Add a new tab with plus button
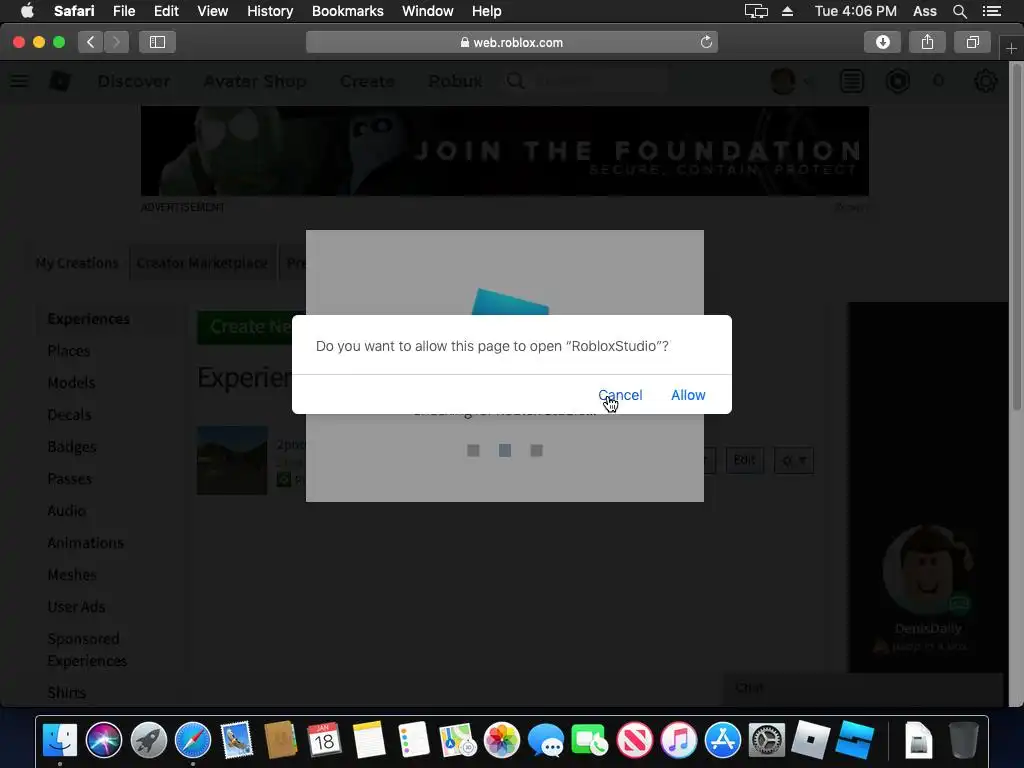The width and height of the screenshot is (1024, 768). point(1011,49)
